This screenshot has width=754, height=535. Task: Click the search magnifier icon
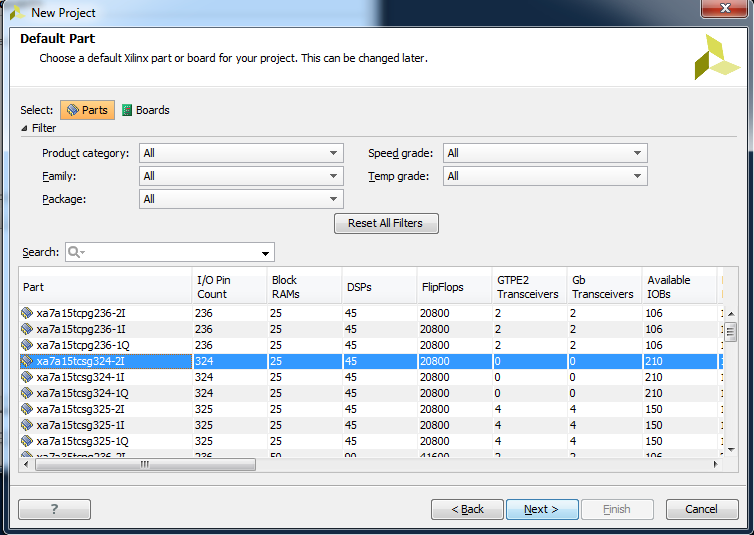pos(76,252)
